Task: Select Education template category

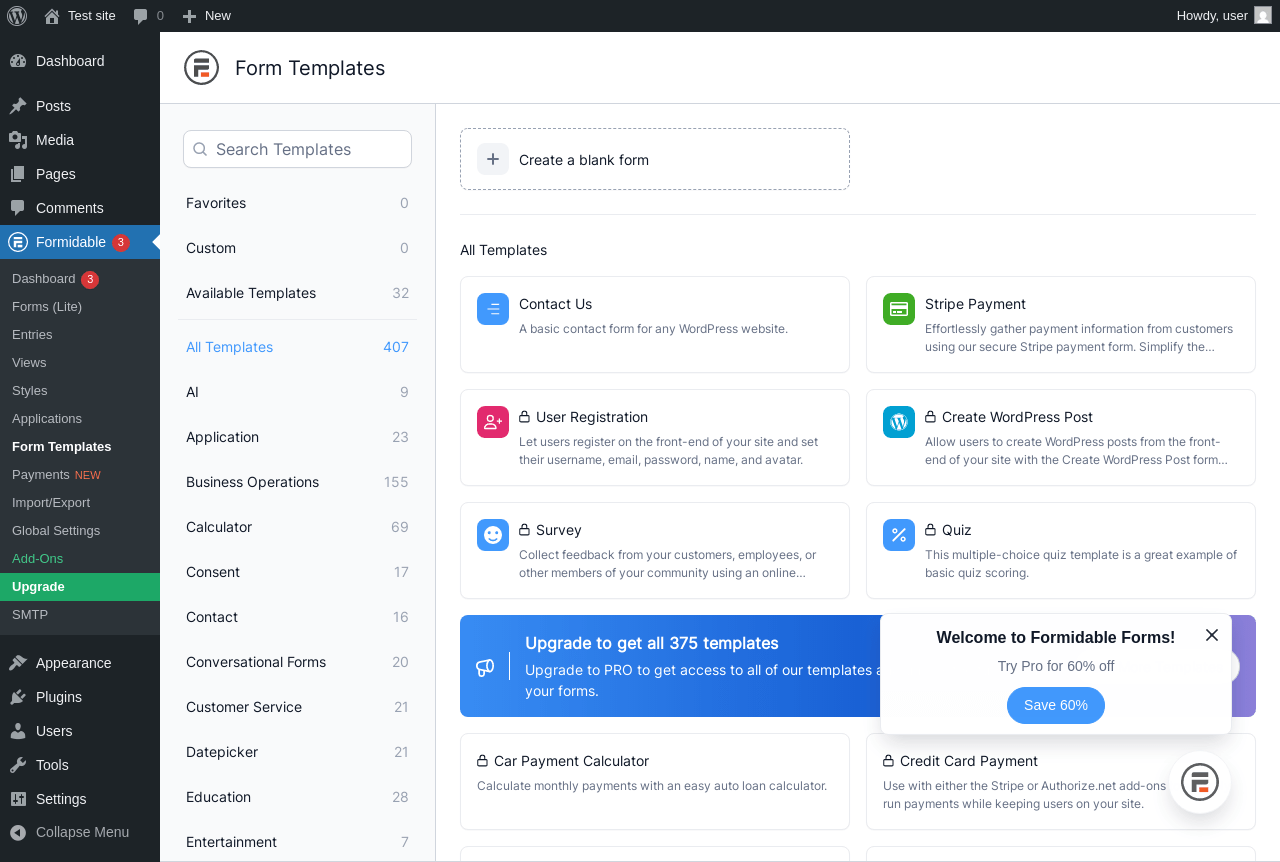Action: (x=297, y=797)
